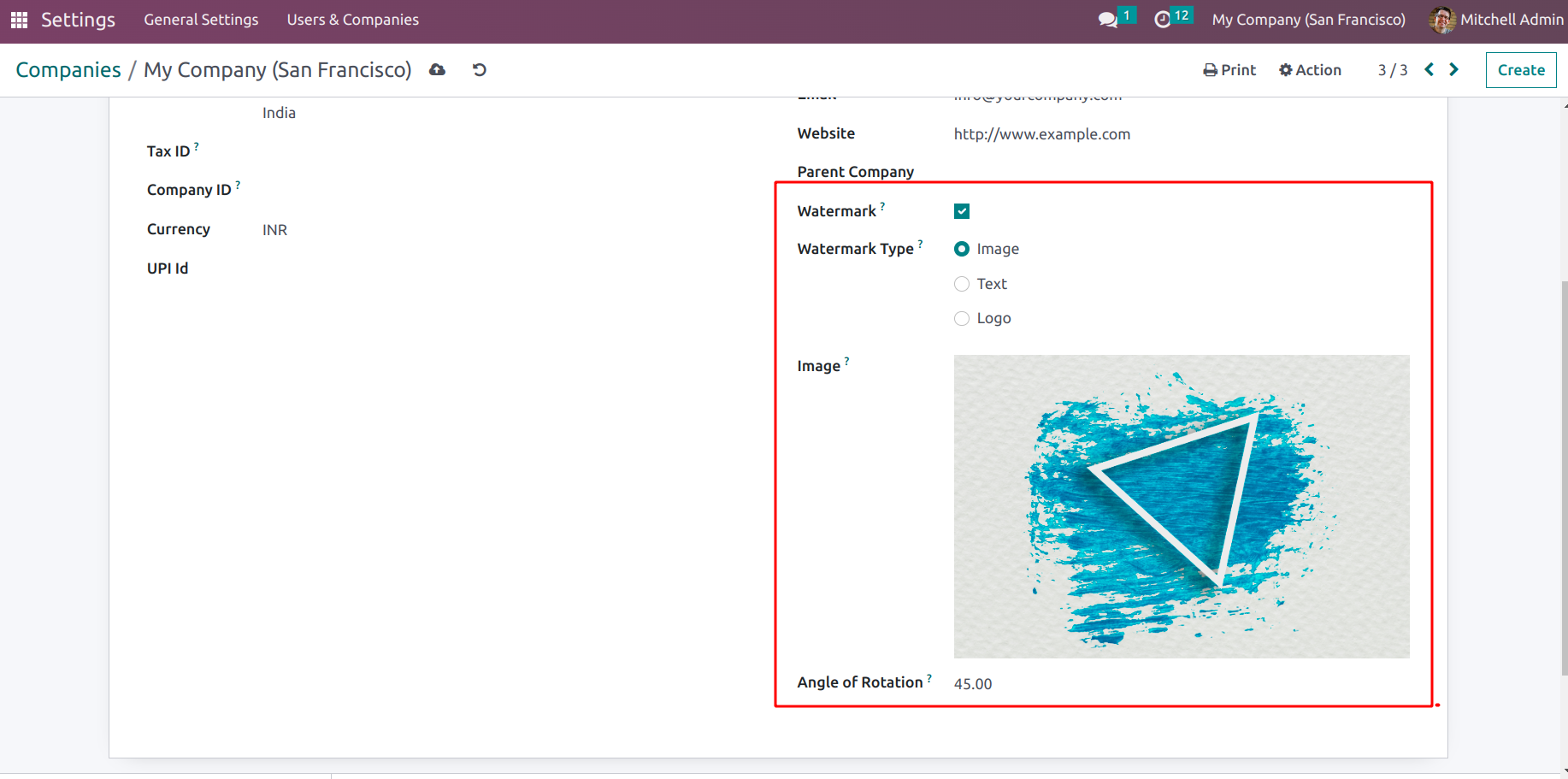Viewport: 1568px width, 779px height.
Task: Toggle the Watermark checkbox
Action: pyautogui.click(x=962, y=211)
